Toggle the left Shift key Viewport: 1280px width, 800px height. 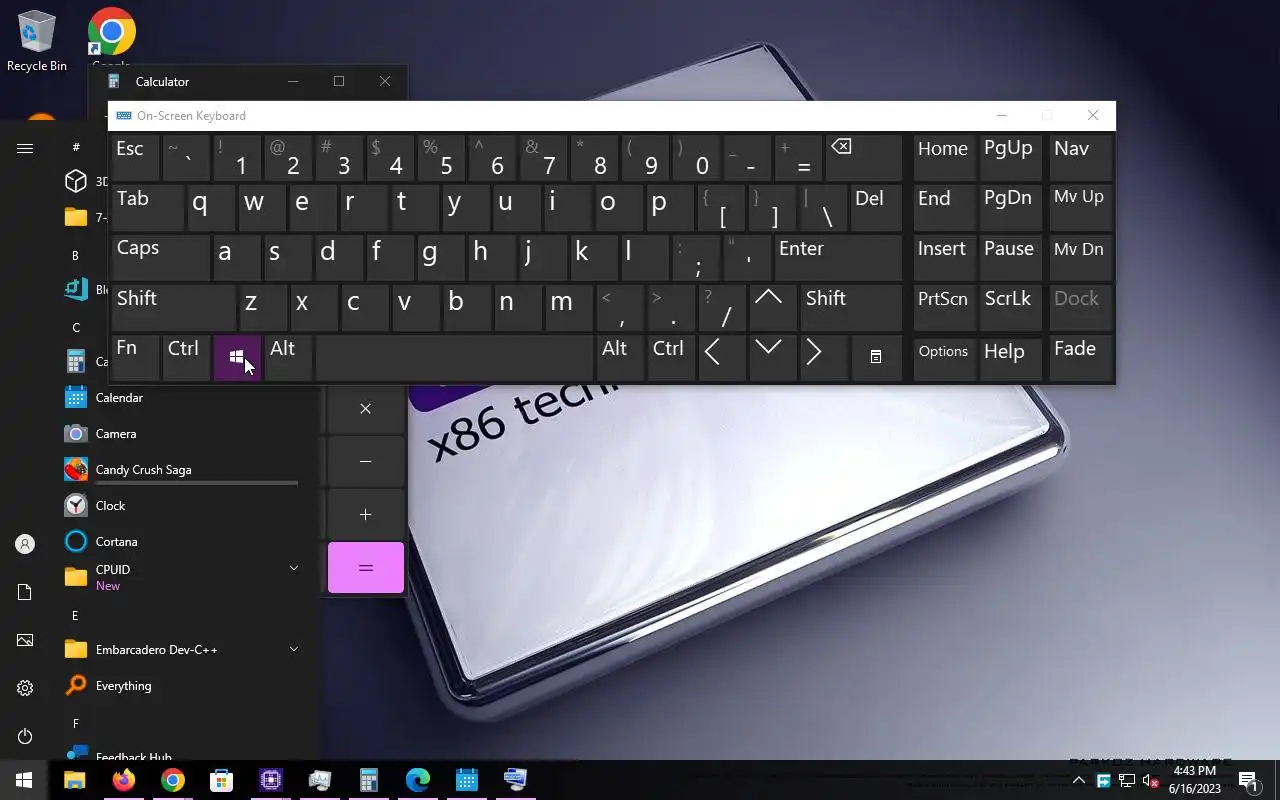(173, 307)
